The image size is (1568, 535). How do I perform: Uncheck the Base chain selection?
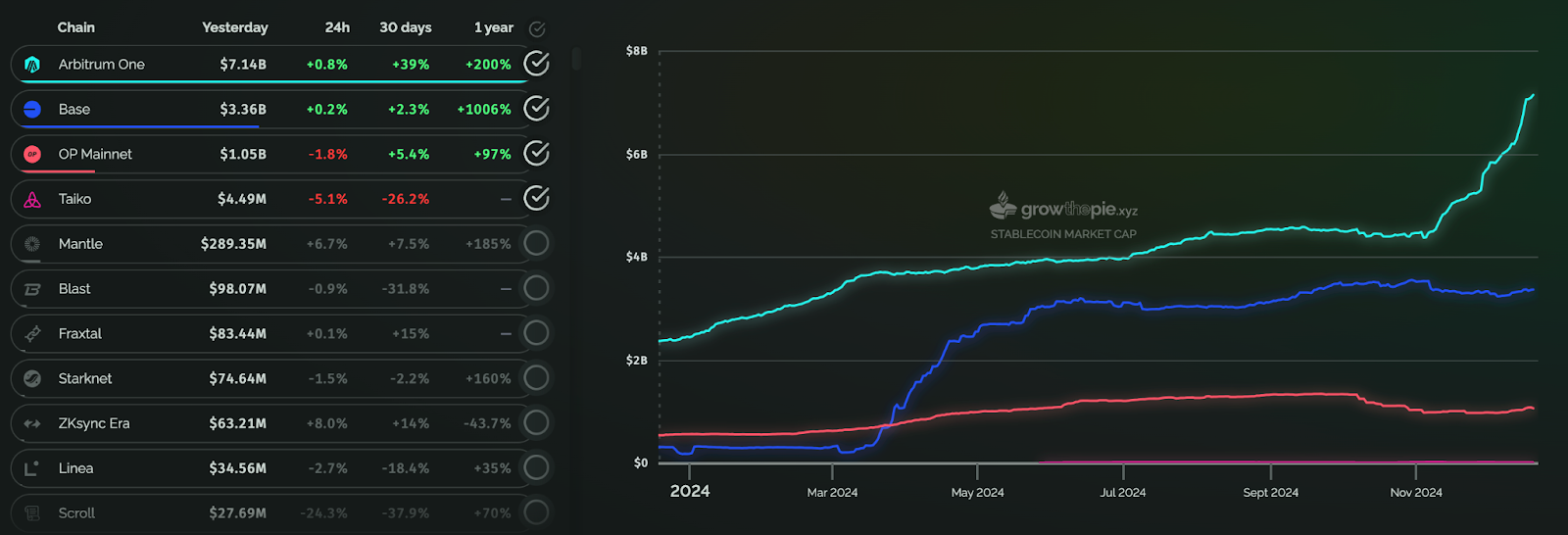click(x=536, y=109)
